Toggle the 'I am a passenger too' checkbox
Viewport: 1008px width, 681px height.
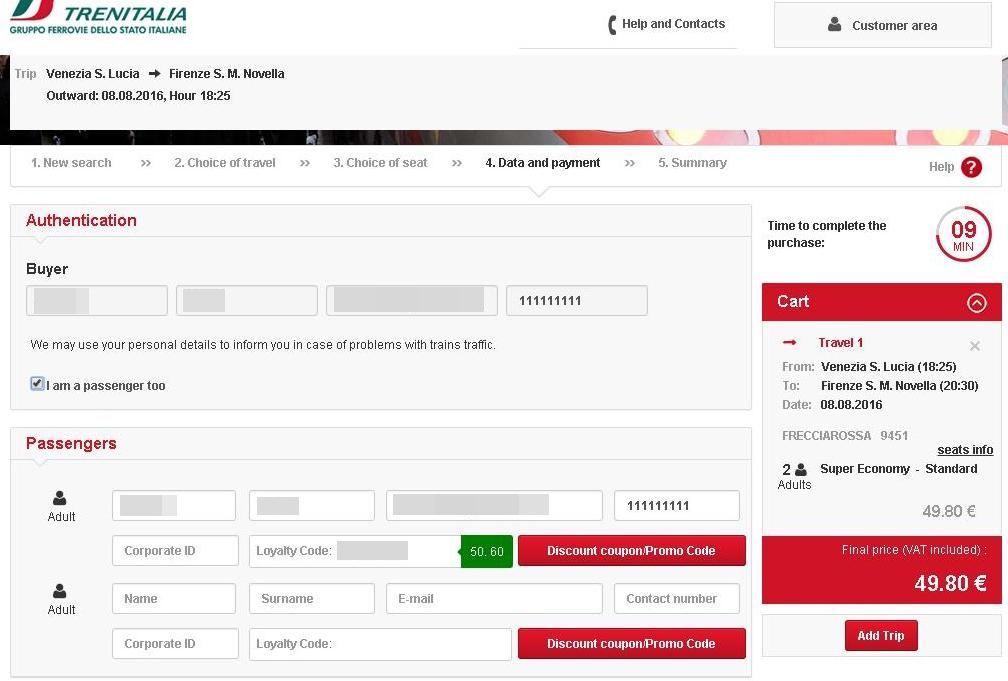[x=37, y=384]
